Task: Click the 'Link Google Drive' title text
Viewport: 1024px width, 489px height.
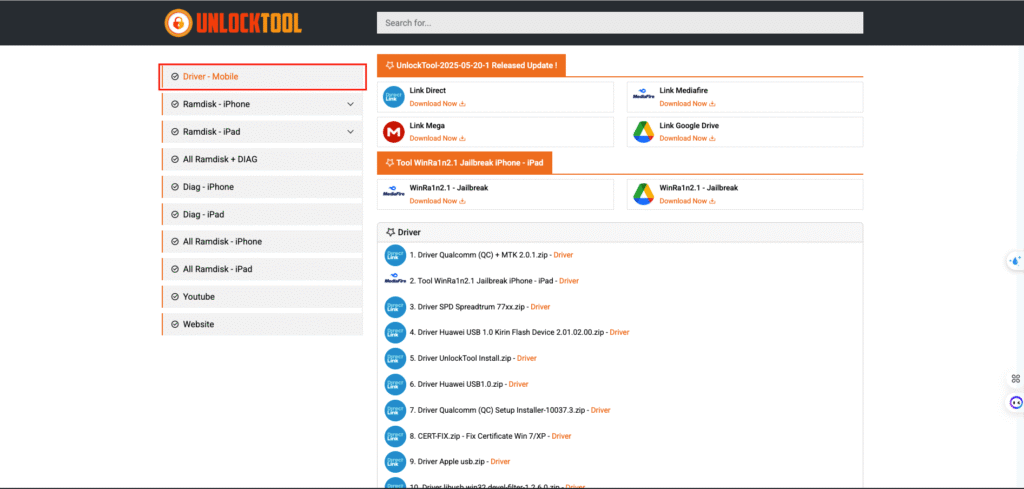Action: point(690,125)
